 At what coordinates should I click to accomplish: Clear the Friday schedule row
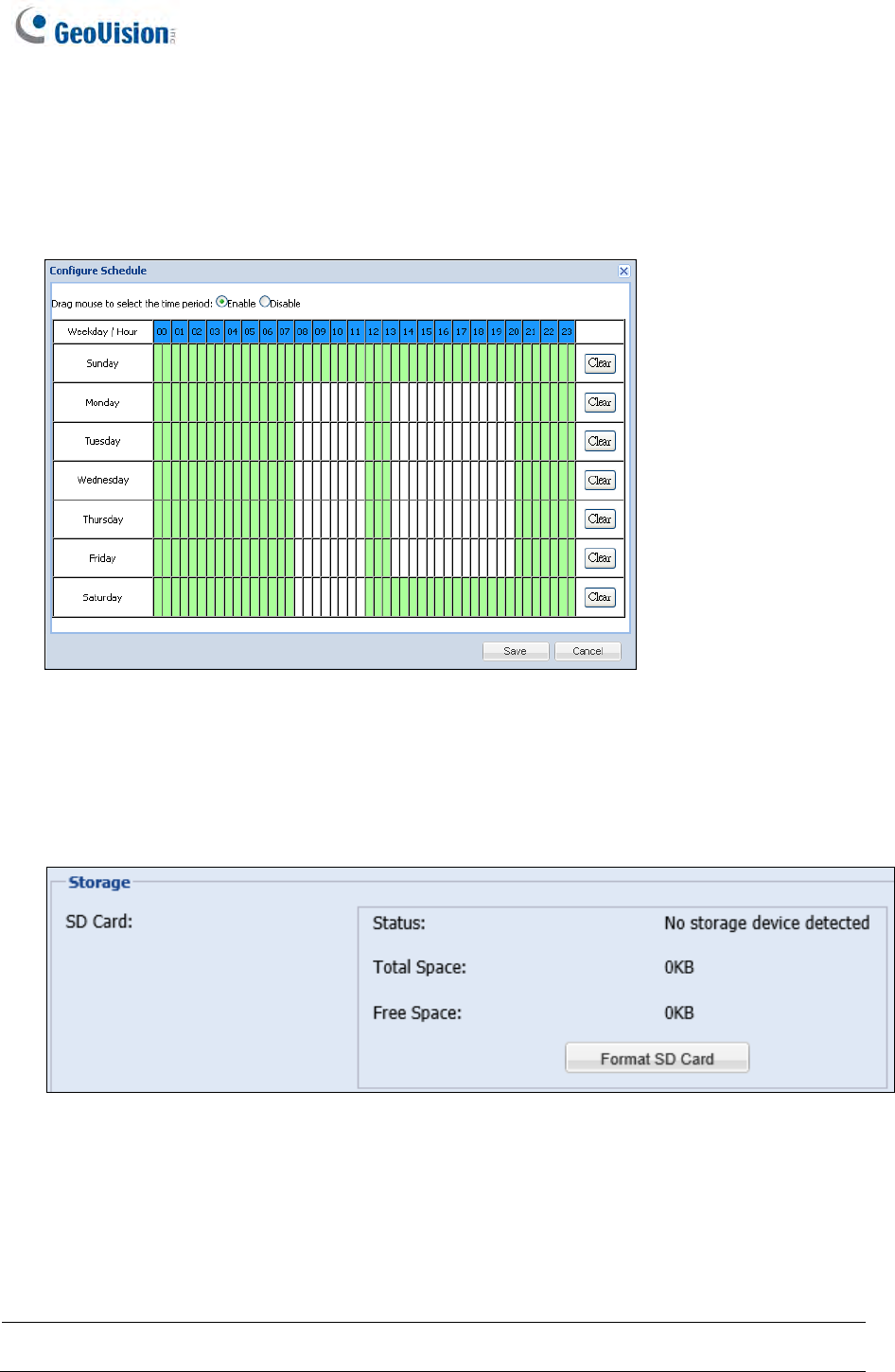click(x=600, y=558)
